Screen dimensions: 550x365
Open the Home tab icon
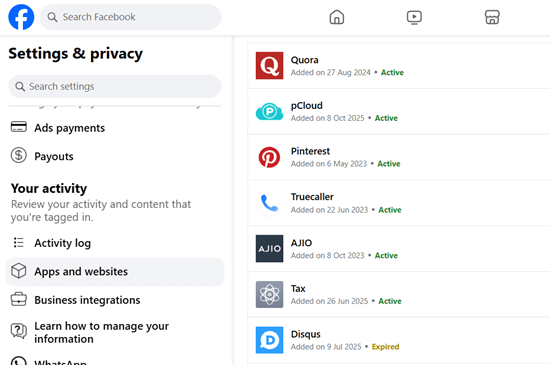[x=337, y=17]
